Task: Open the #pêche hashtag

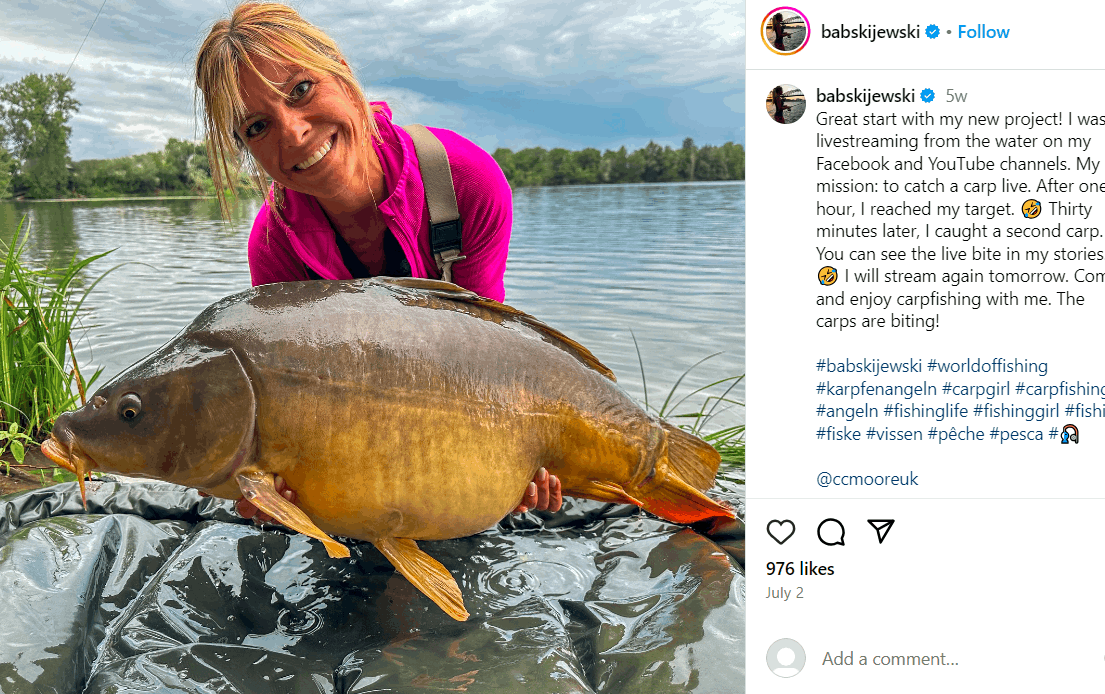Action: coord(956,433)
